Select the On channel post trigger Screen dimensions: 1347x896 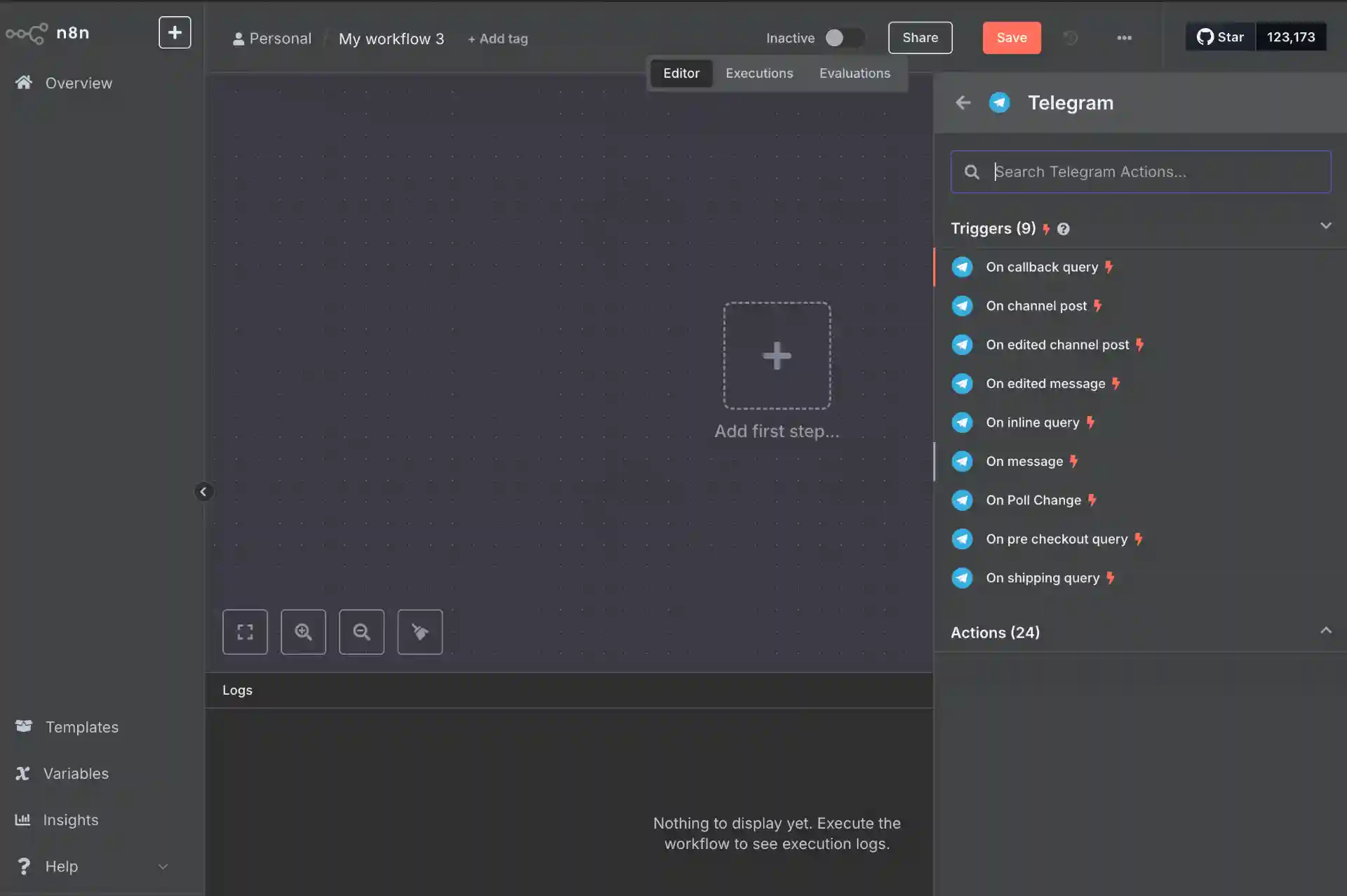pyautogui.click(x=1141, y=306)
